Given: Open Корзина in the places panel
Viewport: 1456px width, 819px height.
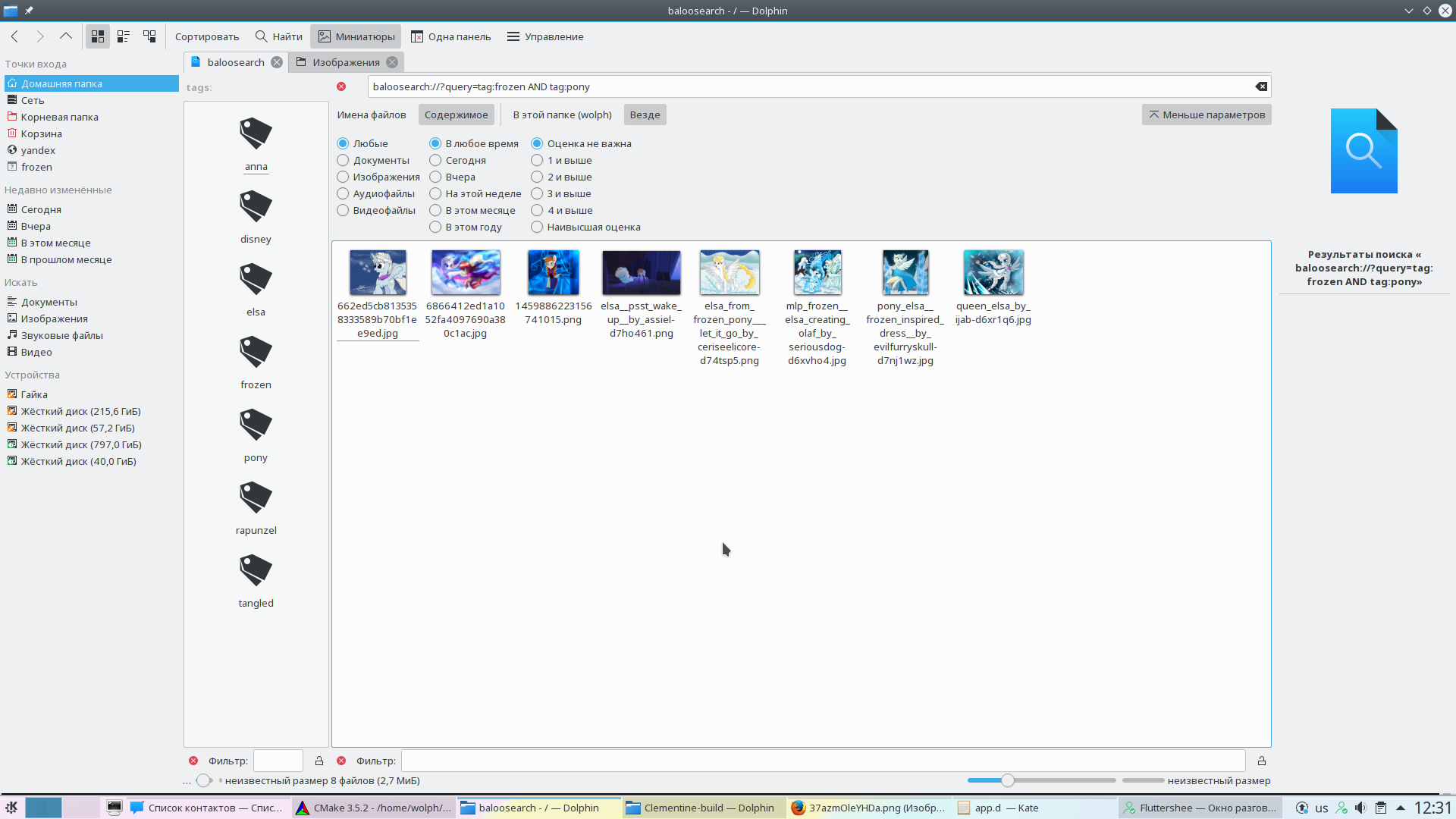Looking at the screenshot, I should (x=41, y=133).
